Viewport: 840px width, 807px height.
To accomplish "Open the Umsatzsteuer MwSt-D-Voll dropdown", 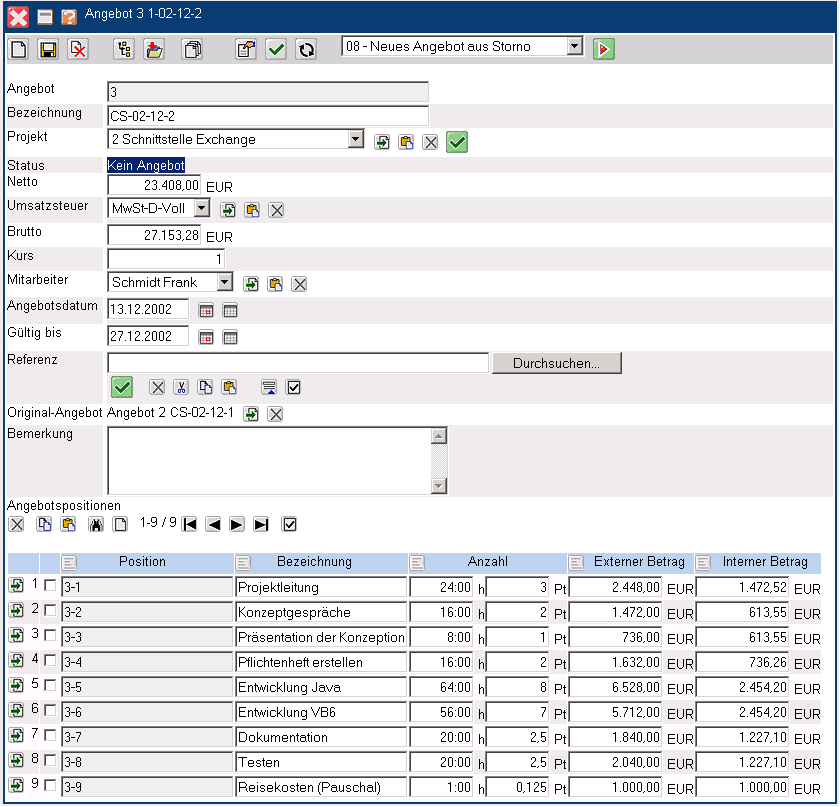I will 201,208.
